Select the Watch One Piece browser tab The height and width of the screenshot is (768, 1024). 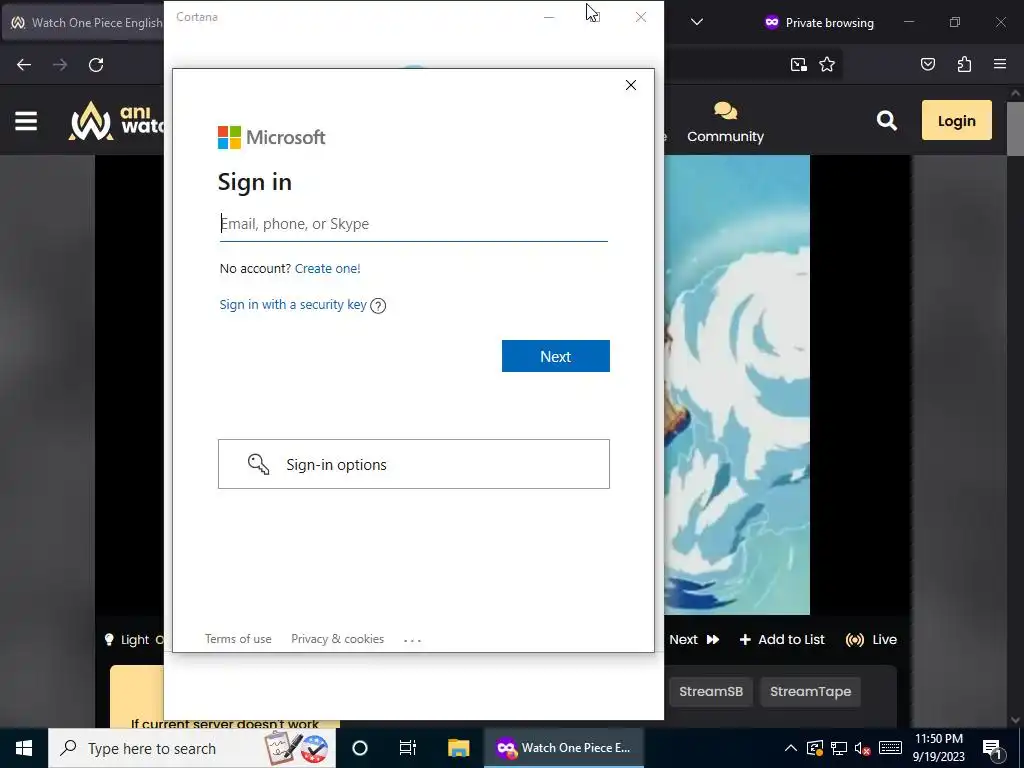83,22
